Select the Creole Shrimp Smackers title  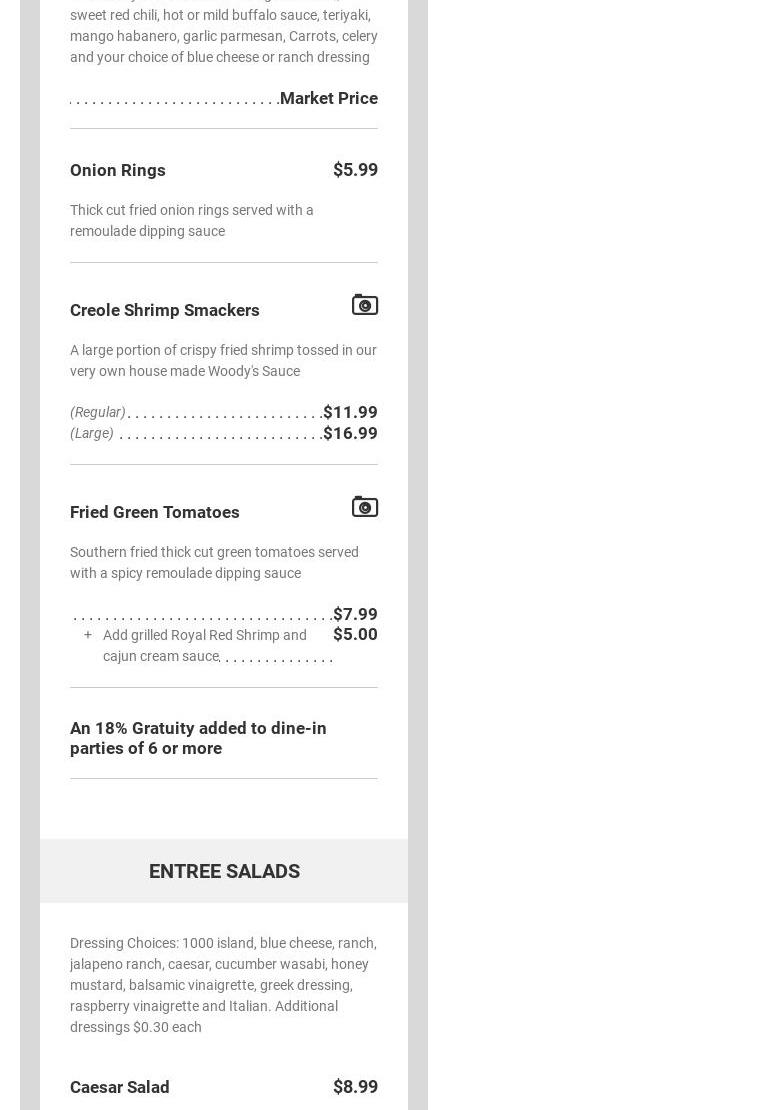[x=165, y=310]
